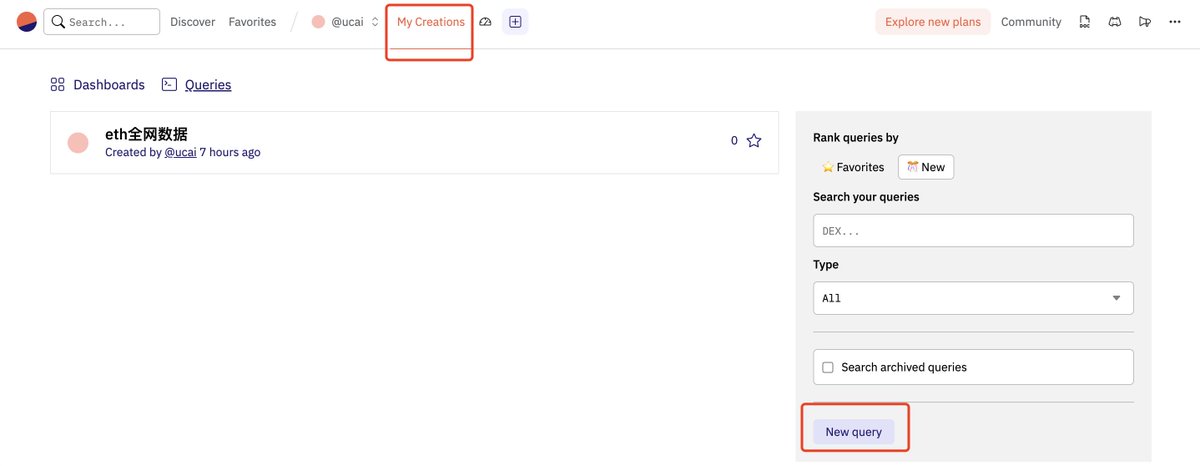Open the three-dot more menu
The height and width of the screenshot is (466, 1200).
pos(1174,22)
